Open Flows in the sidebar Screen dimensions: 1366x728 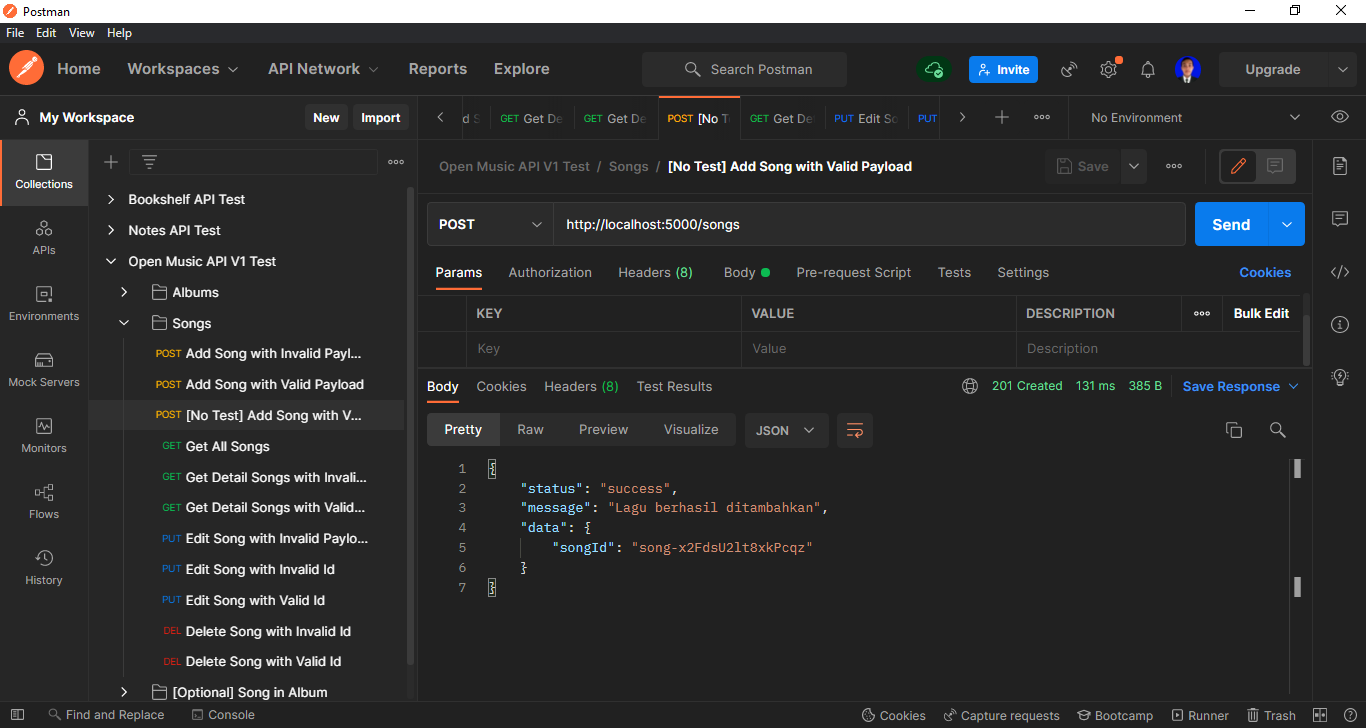coord(44,502)
